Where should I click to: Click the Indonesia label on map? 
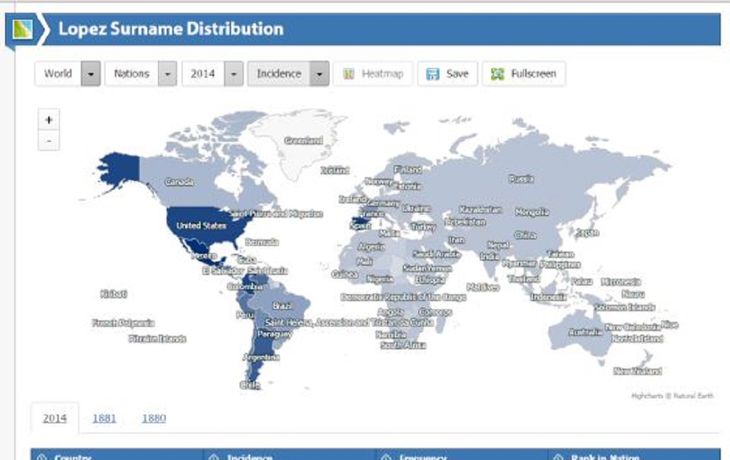tap(549, 297)
